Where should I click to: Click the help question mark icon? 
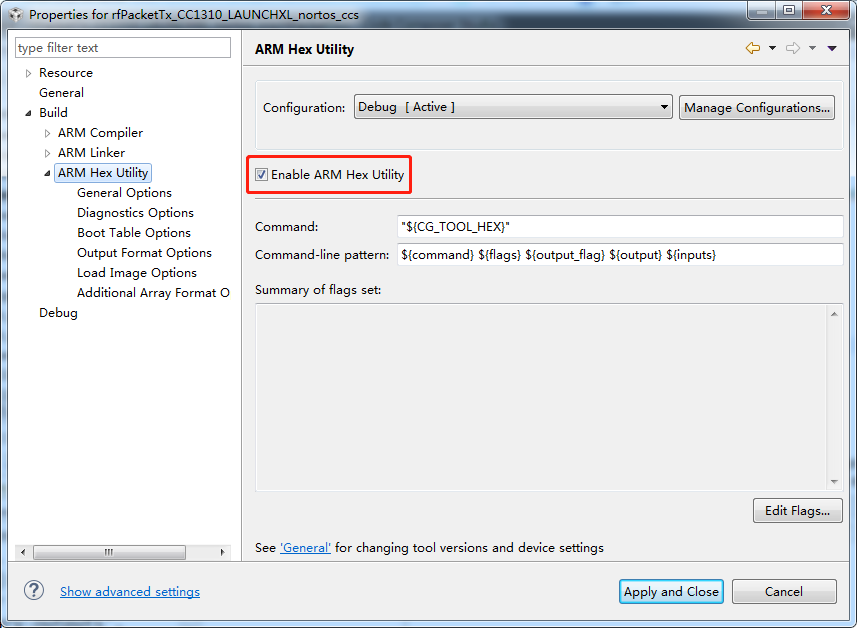coord(35,591)
